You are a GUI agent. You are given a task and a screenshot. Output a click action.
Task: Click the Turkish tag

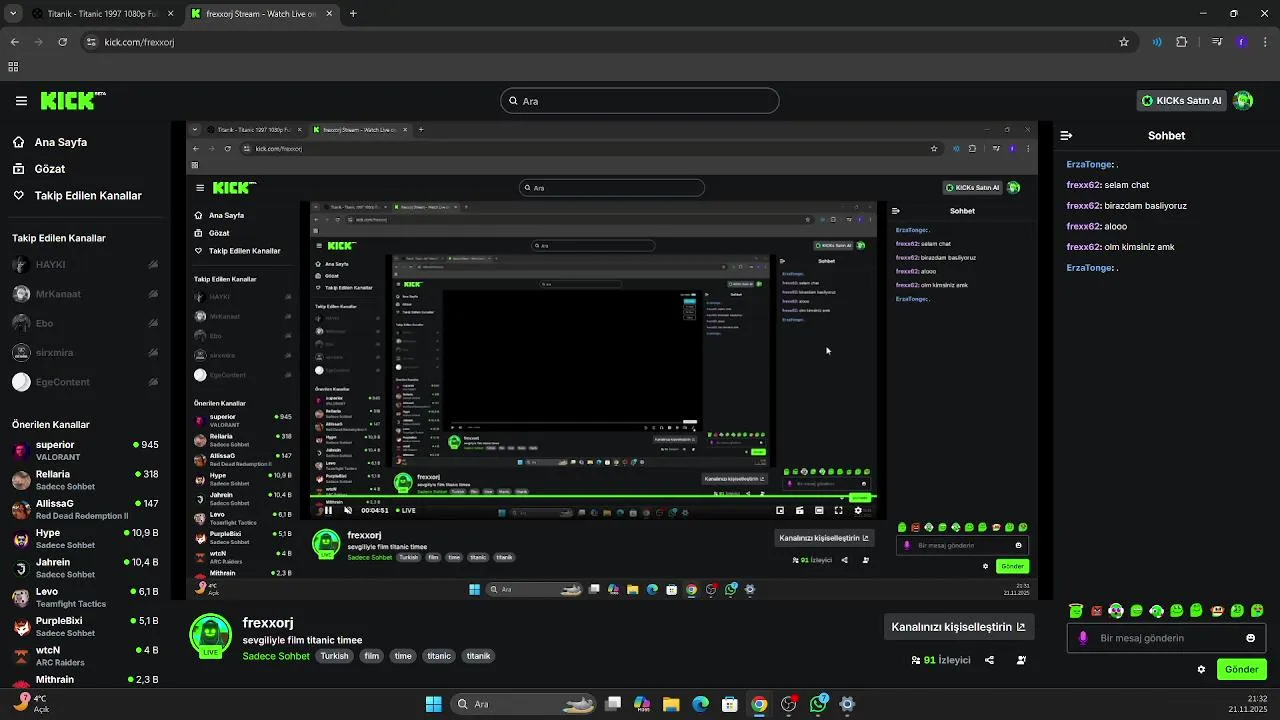(x=334, y=656)
